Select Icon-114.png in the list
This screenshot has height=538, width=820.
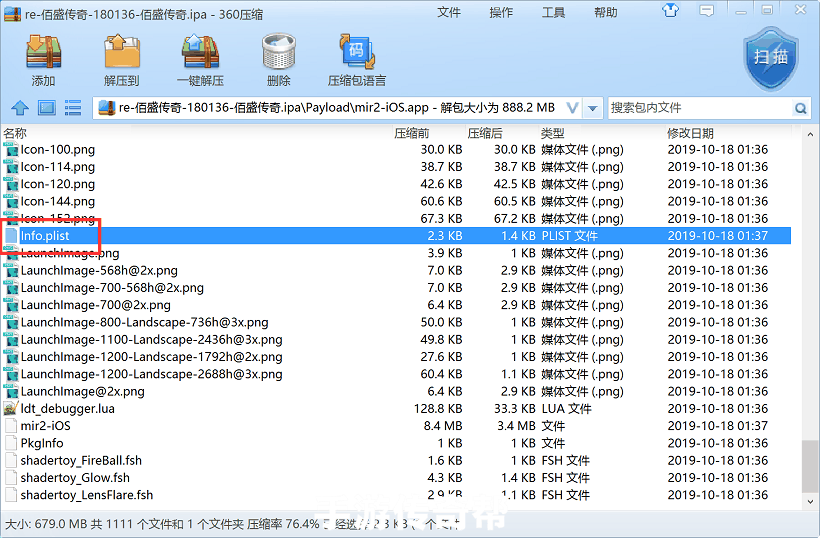click(x=58, y=167)
